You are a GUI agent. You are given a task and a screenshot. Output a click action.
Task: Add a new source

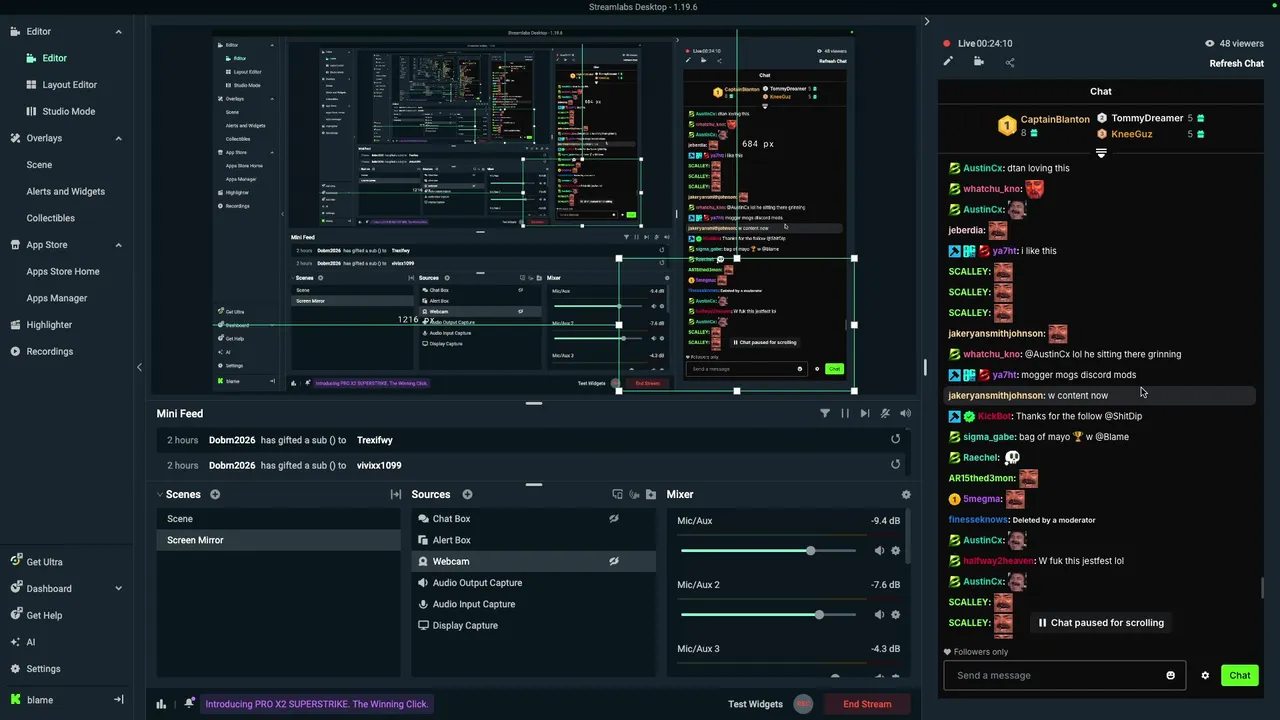pos(467,494)
